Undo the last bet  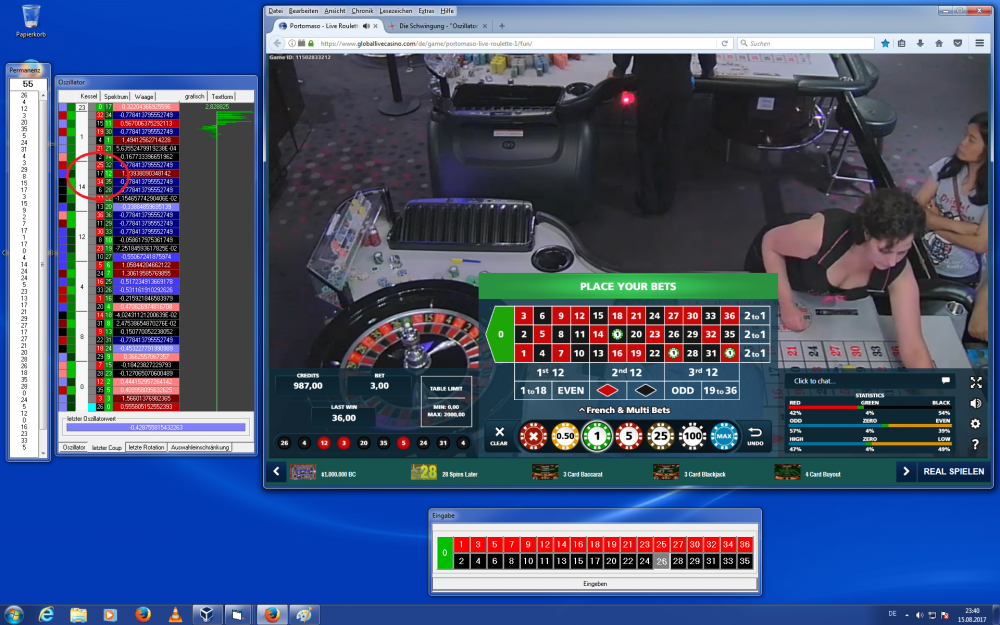(755, 436)
